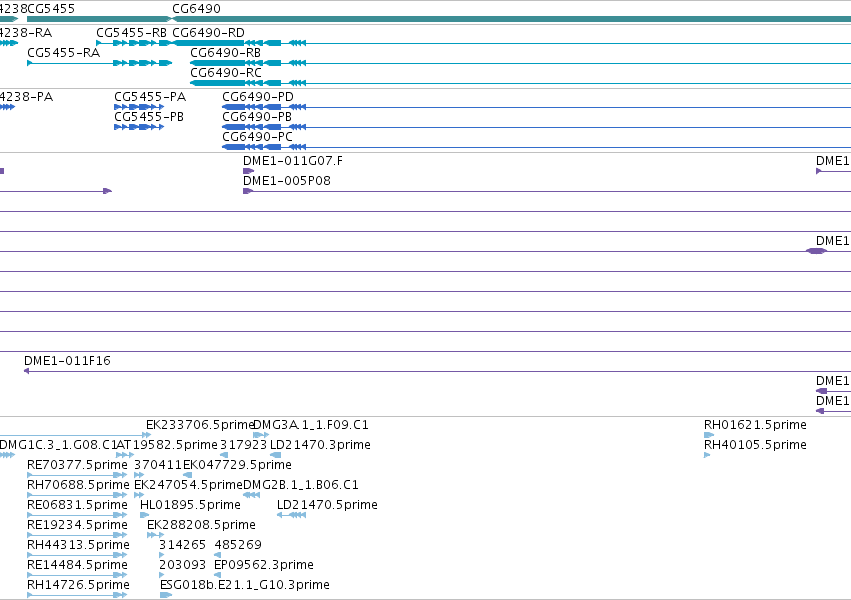
Task: Select EST RE70377.5prime
Action: click(x=77, y=475)
